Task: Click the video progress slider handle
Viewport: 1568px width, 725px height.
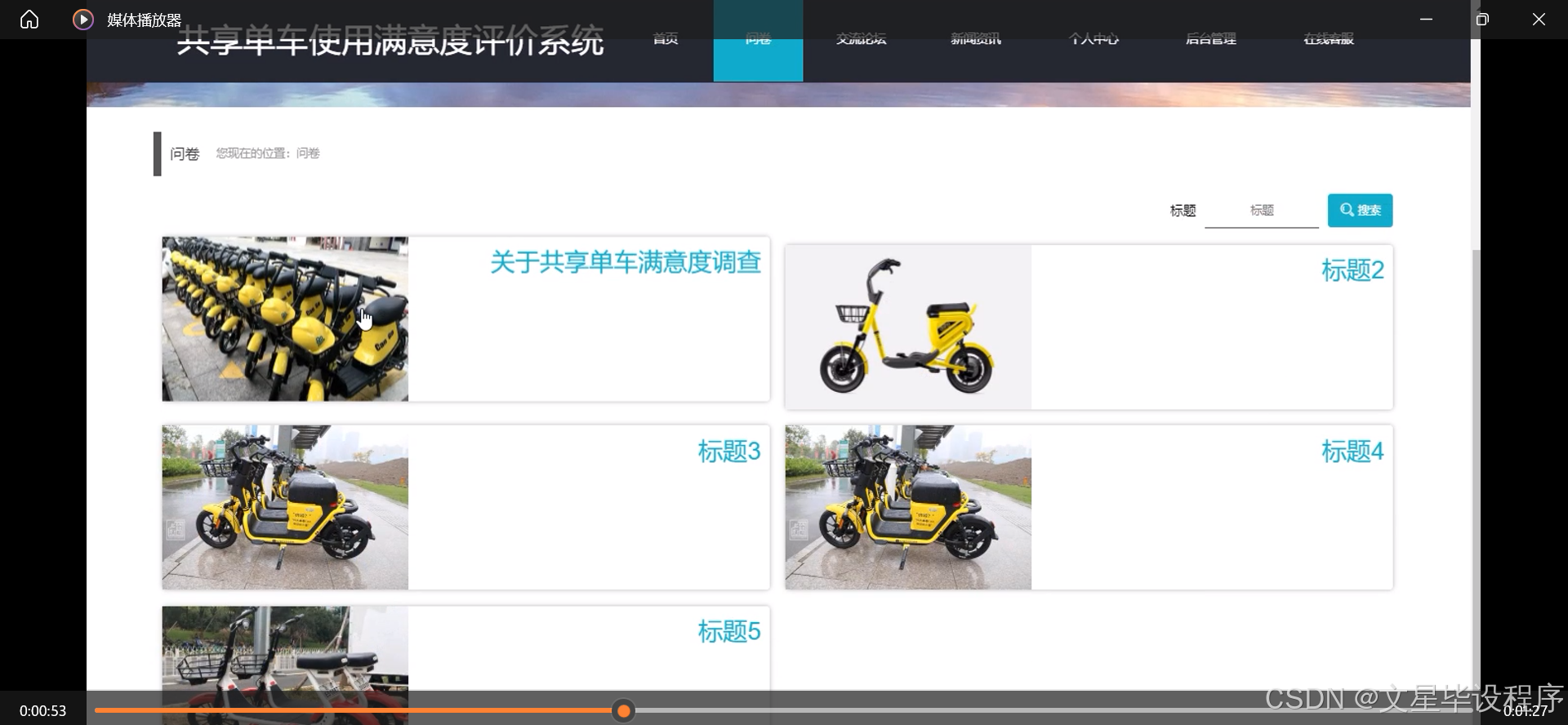Action: coord(624,711)
